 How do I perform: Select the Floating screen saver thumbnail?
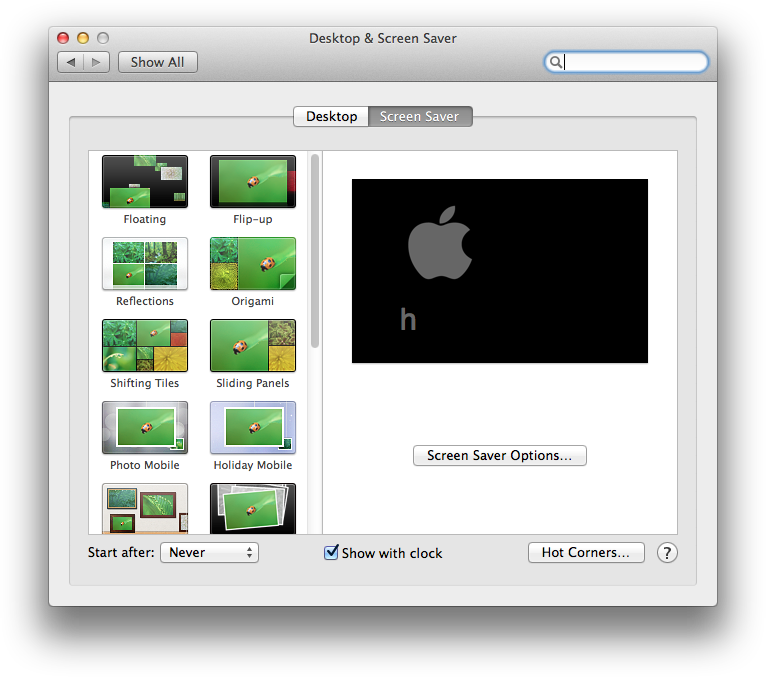(x=145, y=182)
